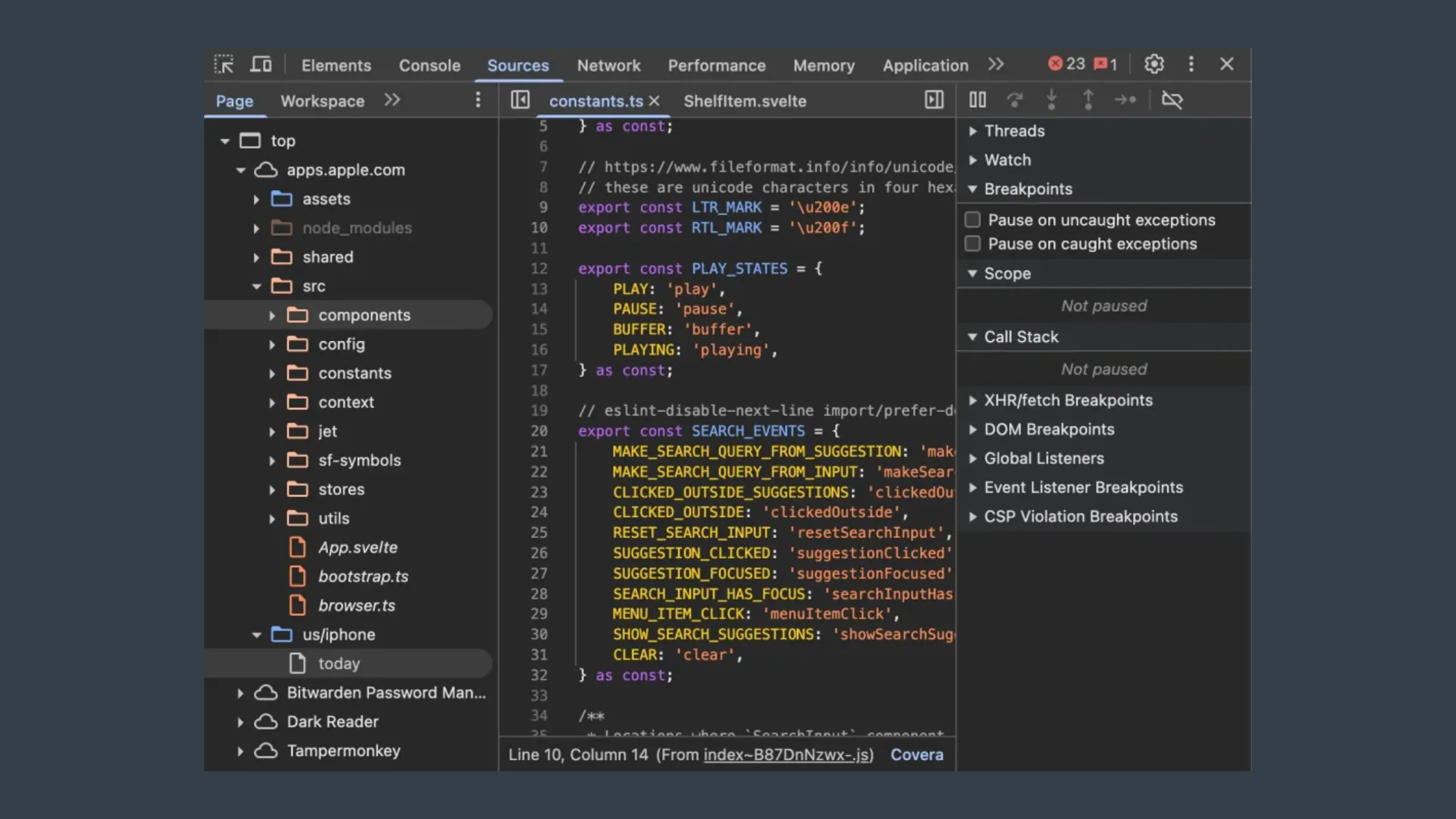Enable Pause on uncaught exceptions
1456x819 pixels.
pos(972,219)
